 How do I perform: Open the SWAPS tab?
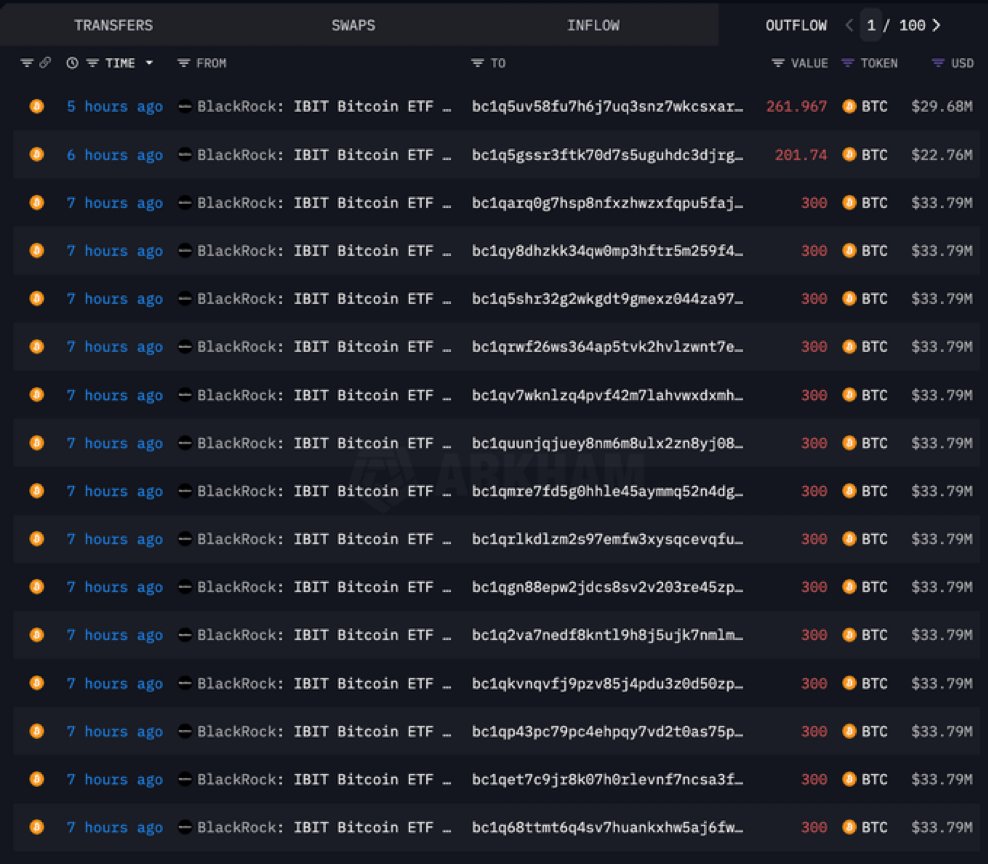pyautogui.click(x=353, y=25)
